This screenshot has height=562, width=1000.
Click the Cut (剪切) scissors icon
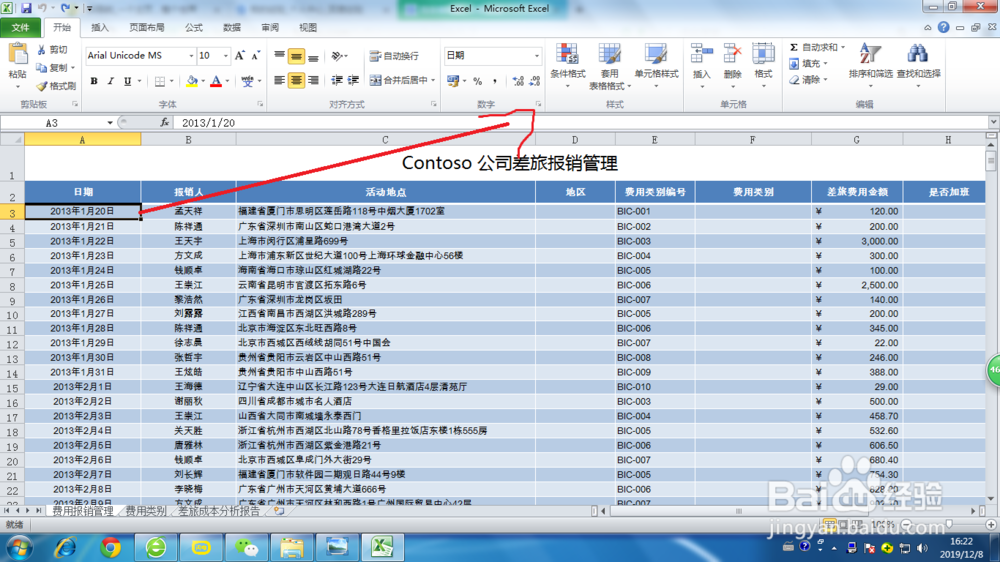click(x=41, y=50)
